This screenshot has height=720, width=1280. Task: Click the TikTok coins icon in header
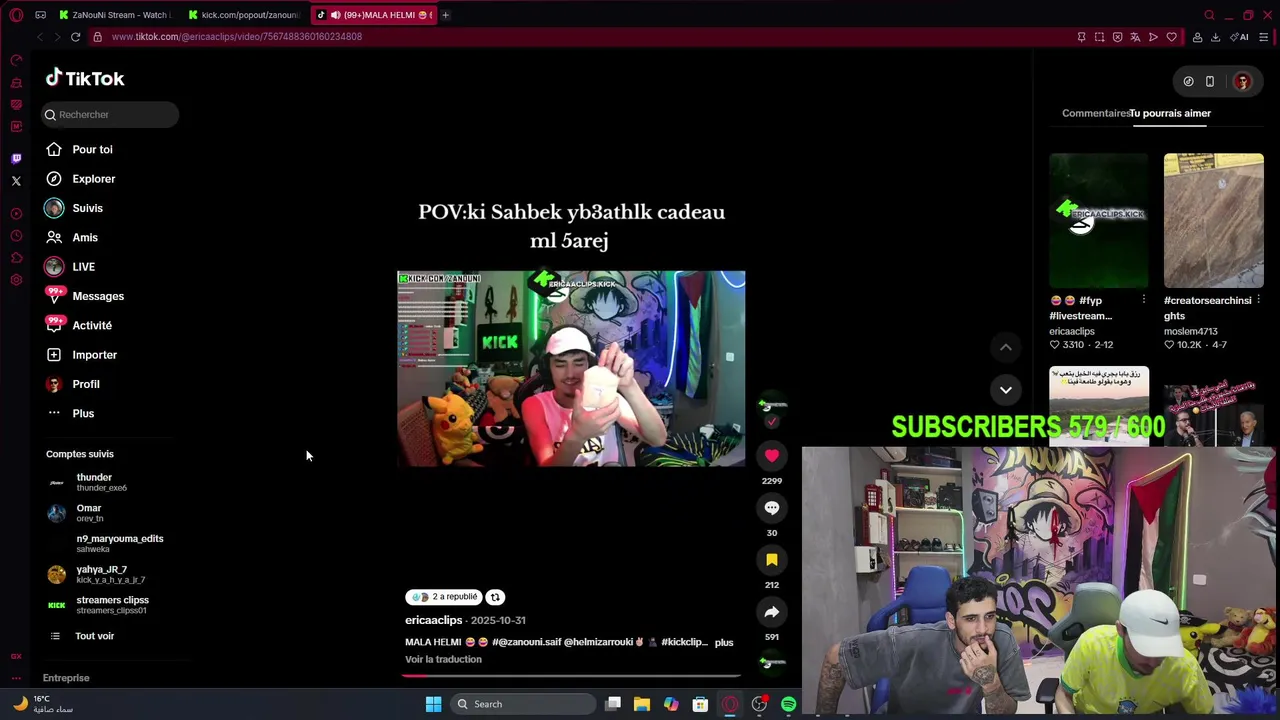pyautogui.click(x=1188, y=82)
